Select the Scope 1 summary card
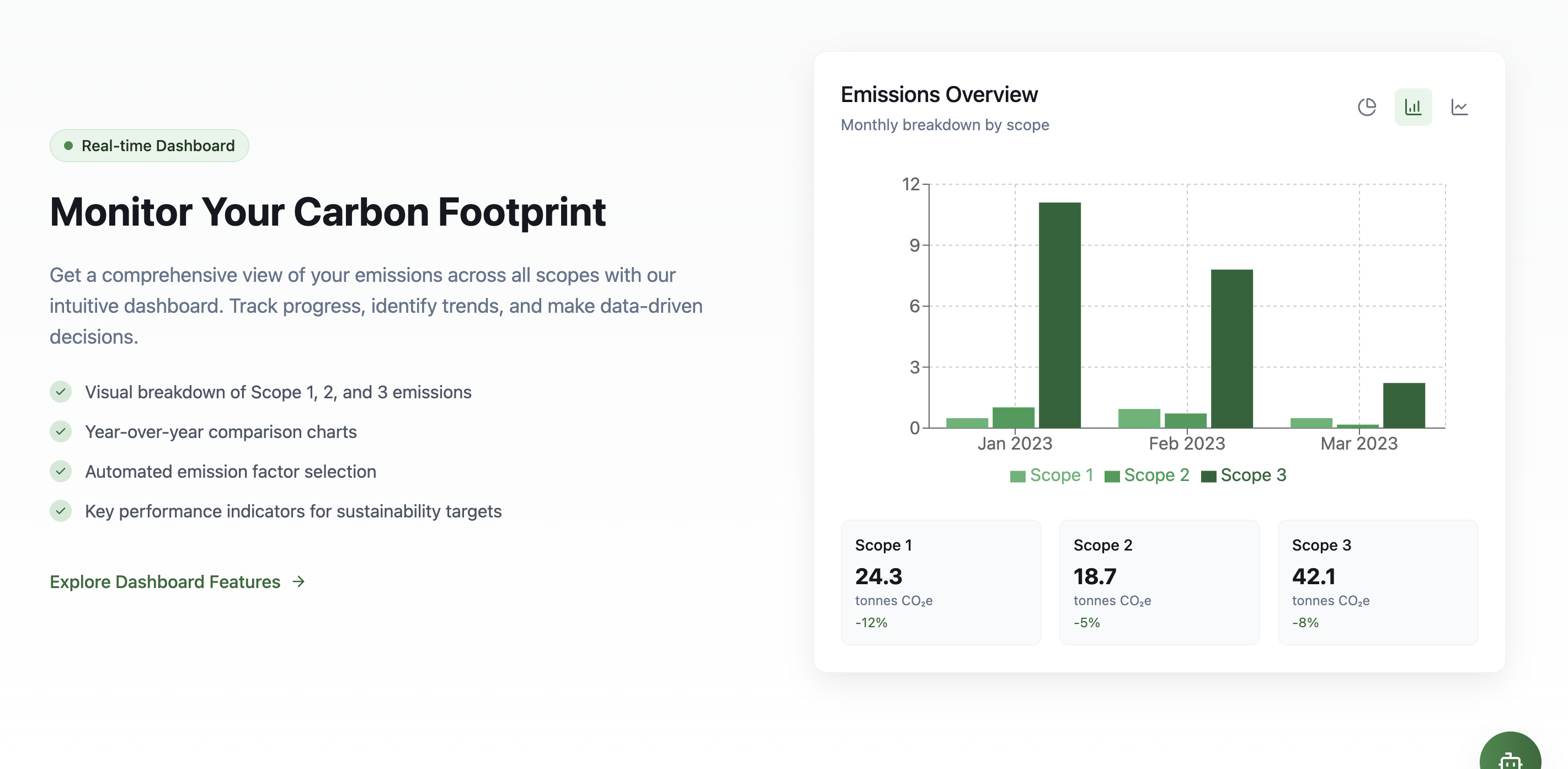The width and height of the screenshot is (1568, 769). (941, 581)
